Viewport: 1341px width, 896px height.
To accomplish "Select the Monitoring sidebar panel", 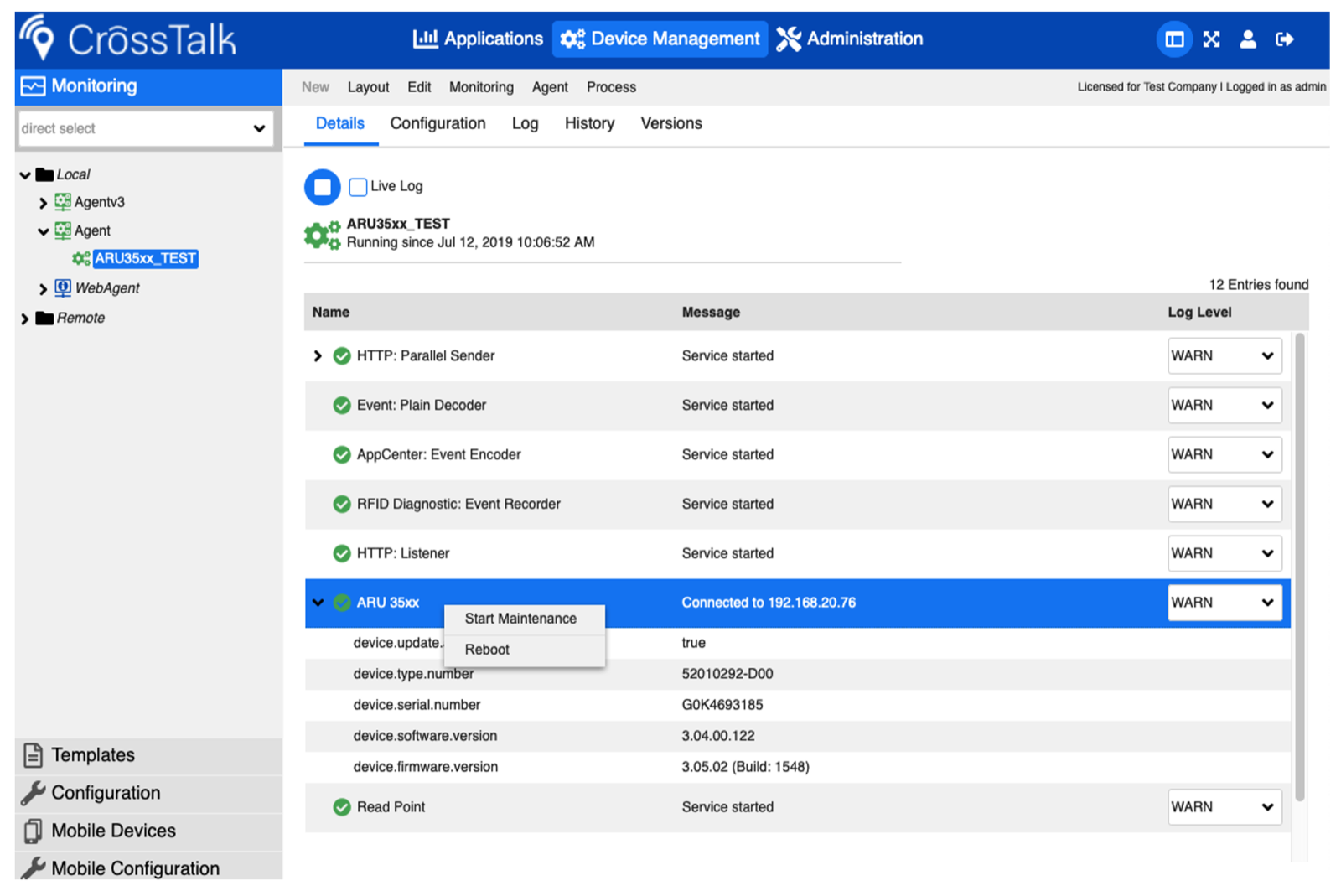I will (148, 86).
